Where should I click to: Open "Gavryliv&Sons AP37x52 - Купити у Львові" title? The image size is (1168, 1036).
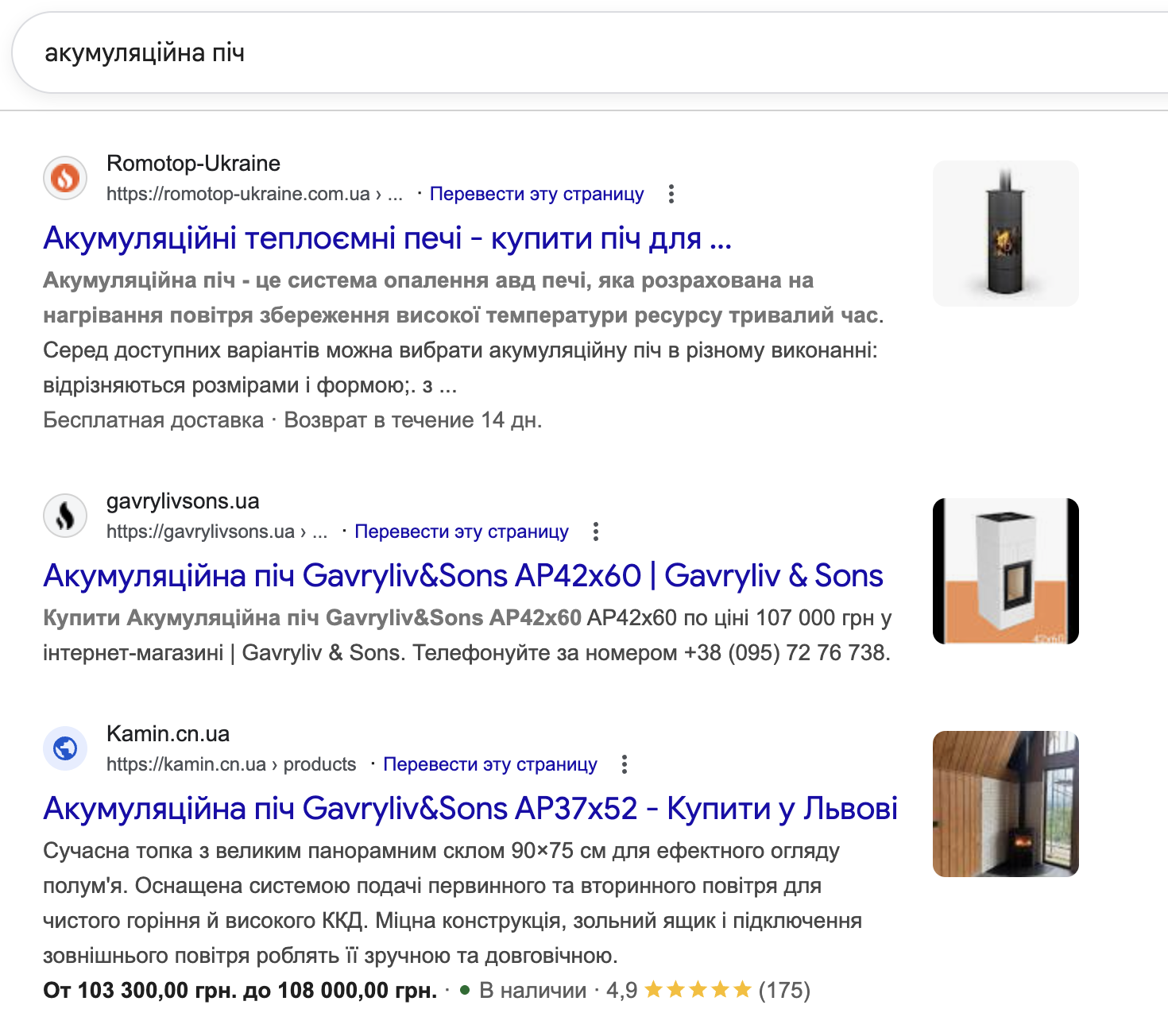(470, 808)
